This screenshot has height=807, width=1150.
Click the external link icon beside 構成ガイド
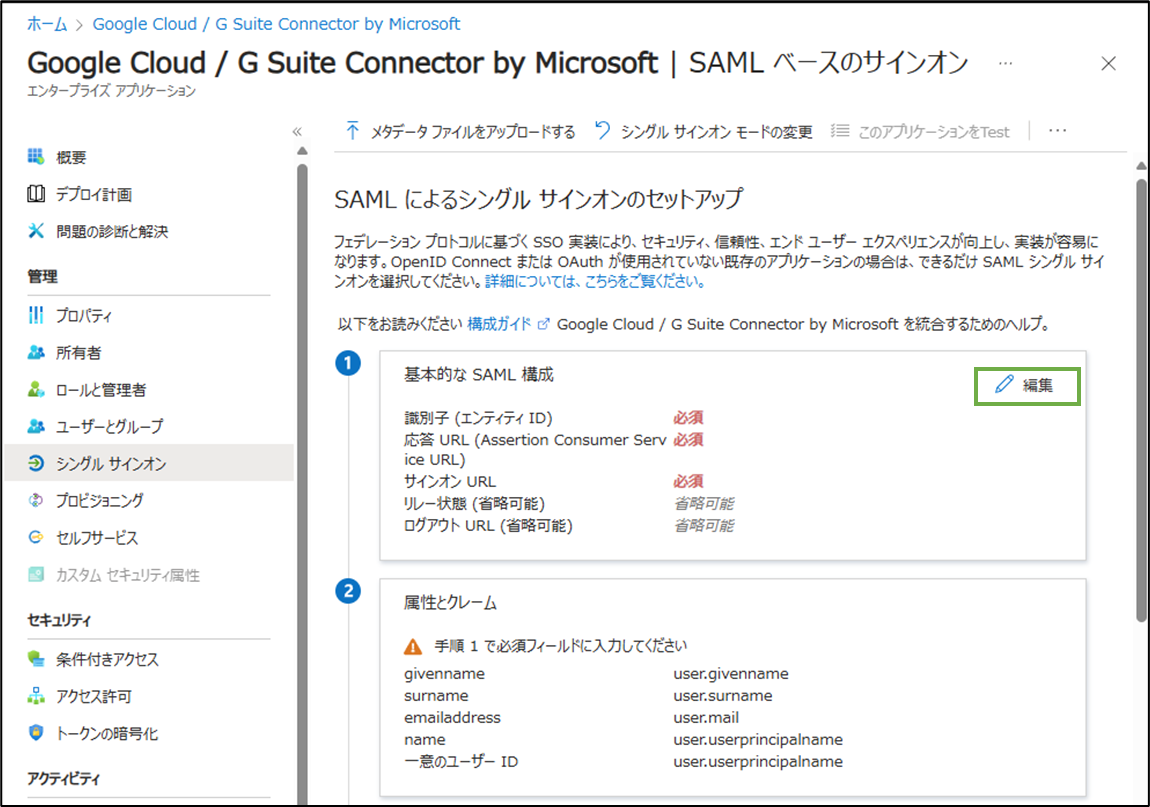[543, 324]
